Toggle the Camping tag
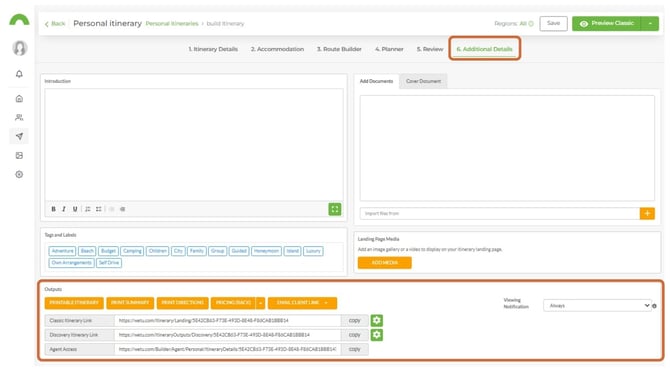 click(x=132, y=251)
